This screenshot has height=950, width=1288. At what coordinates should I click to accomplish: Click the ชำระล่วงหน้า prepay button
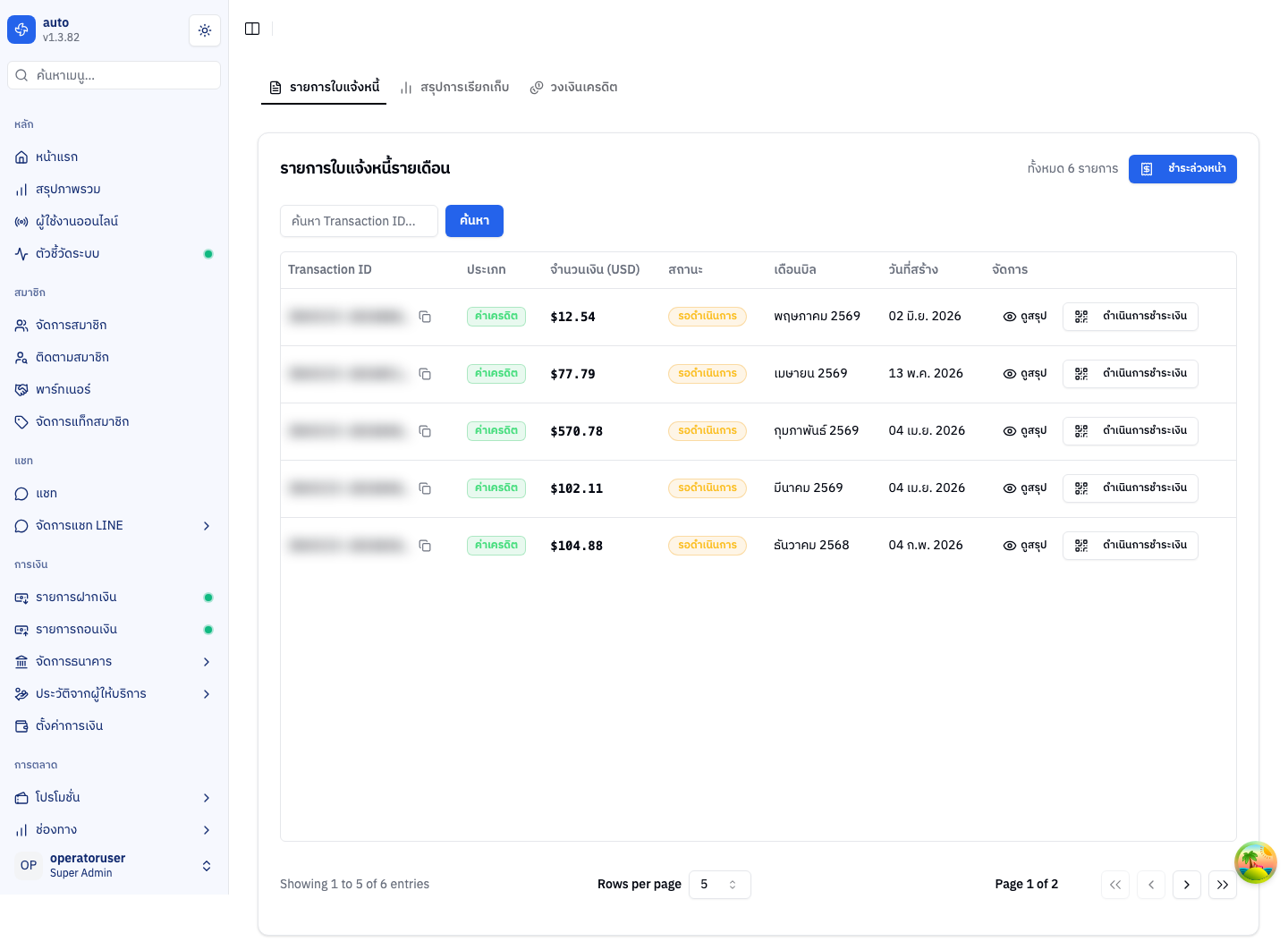click(x=1182, y=169)
